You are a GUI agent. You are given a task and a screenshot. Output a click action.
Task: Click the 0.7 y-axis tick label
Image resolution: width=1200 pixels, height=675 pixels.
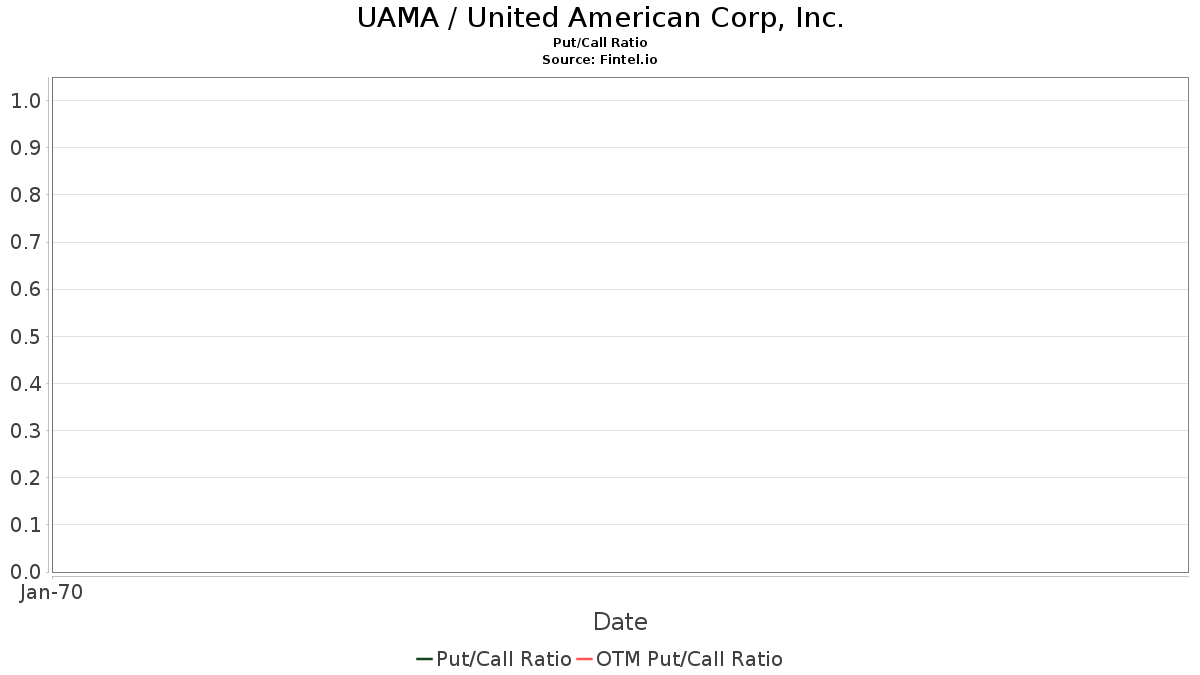(25, 242)
